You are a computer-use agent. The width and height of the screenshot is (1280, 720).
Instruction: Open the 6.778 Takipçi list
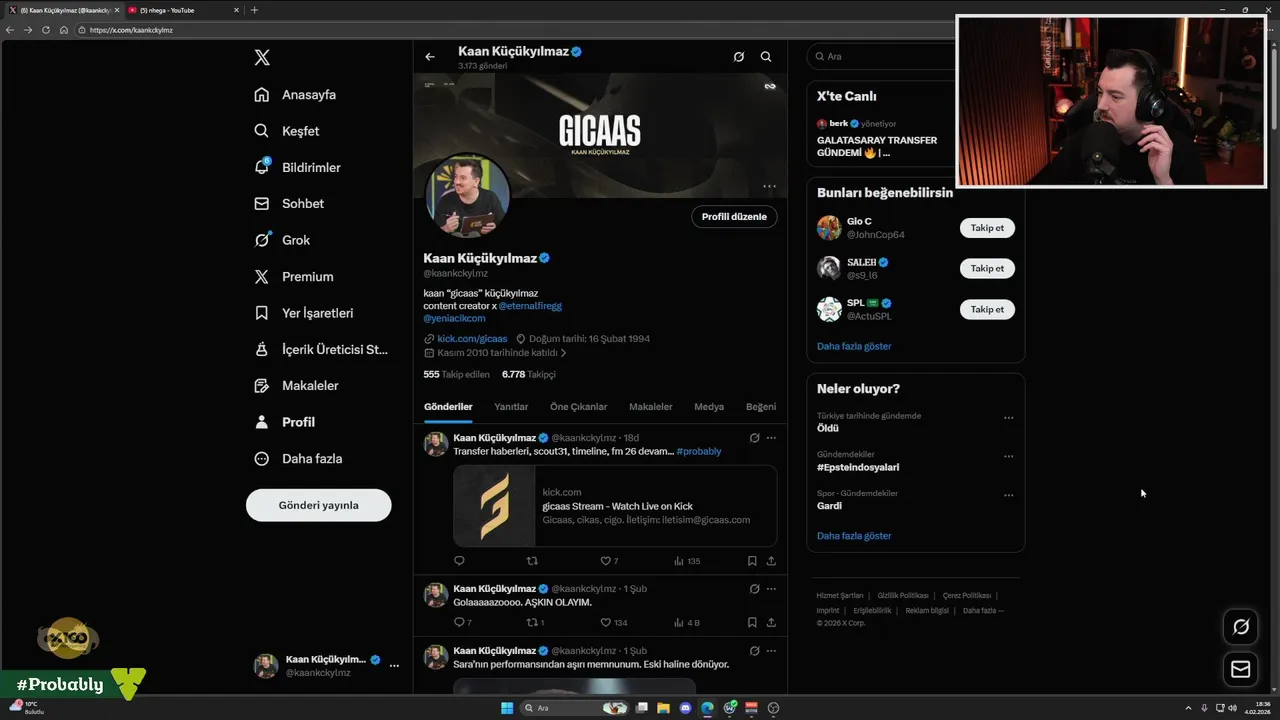click(528, 374)
